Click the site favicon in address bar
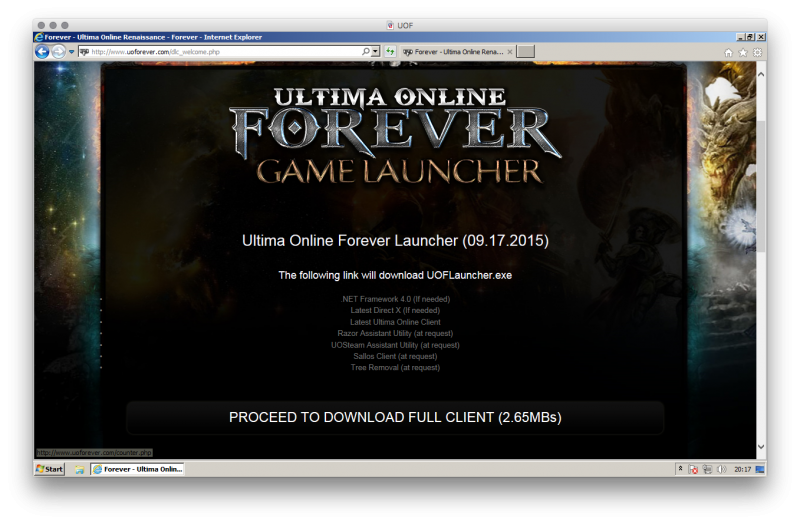800x524 pixels. [x=84, y=52]
